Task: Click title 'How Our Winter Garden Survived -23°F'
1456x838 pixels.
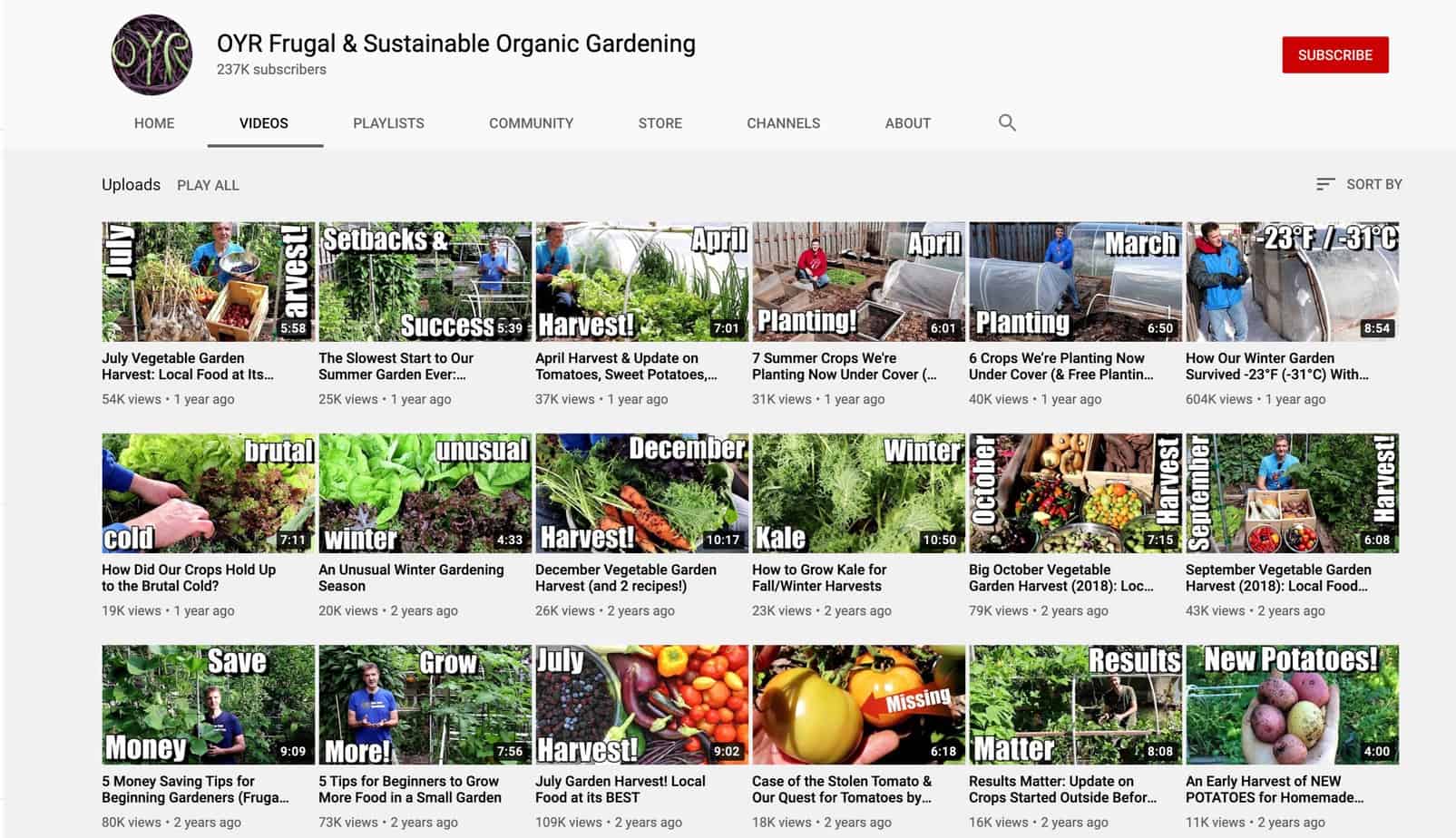Action: click(1277, 366)
